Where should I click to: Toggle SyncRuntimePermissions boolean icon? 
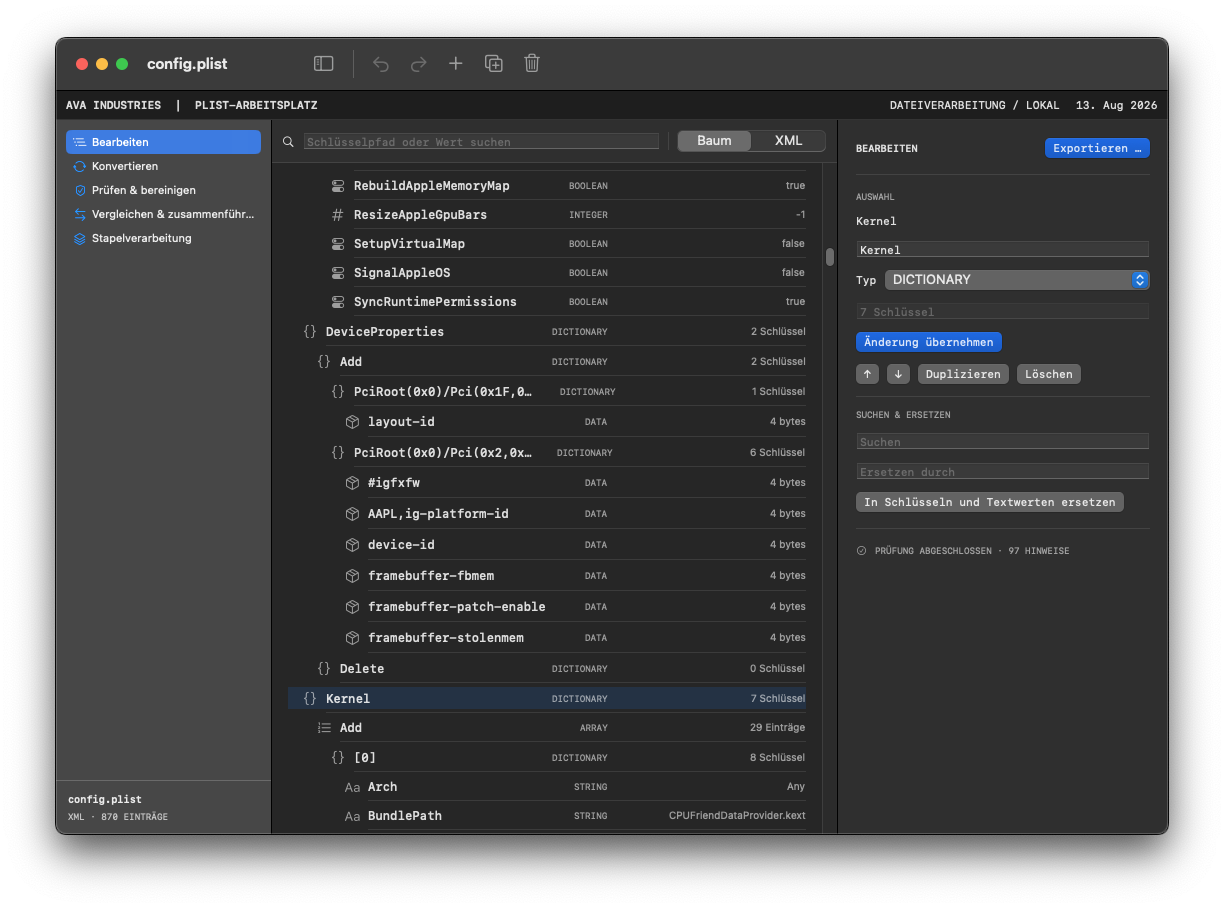pyautogui.click(x=337, y=302)
